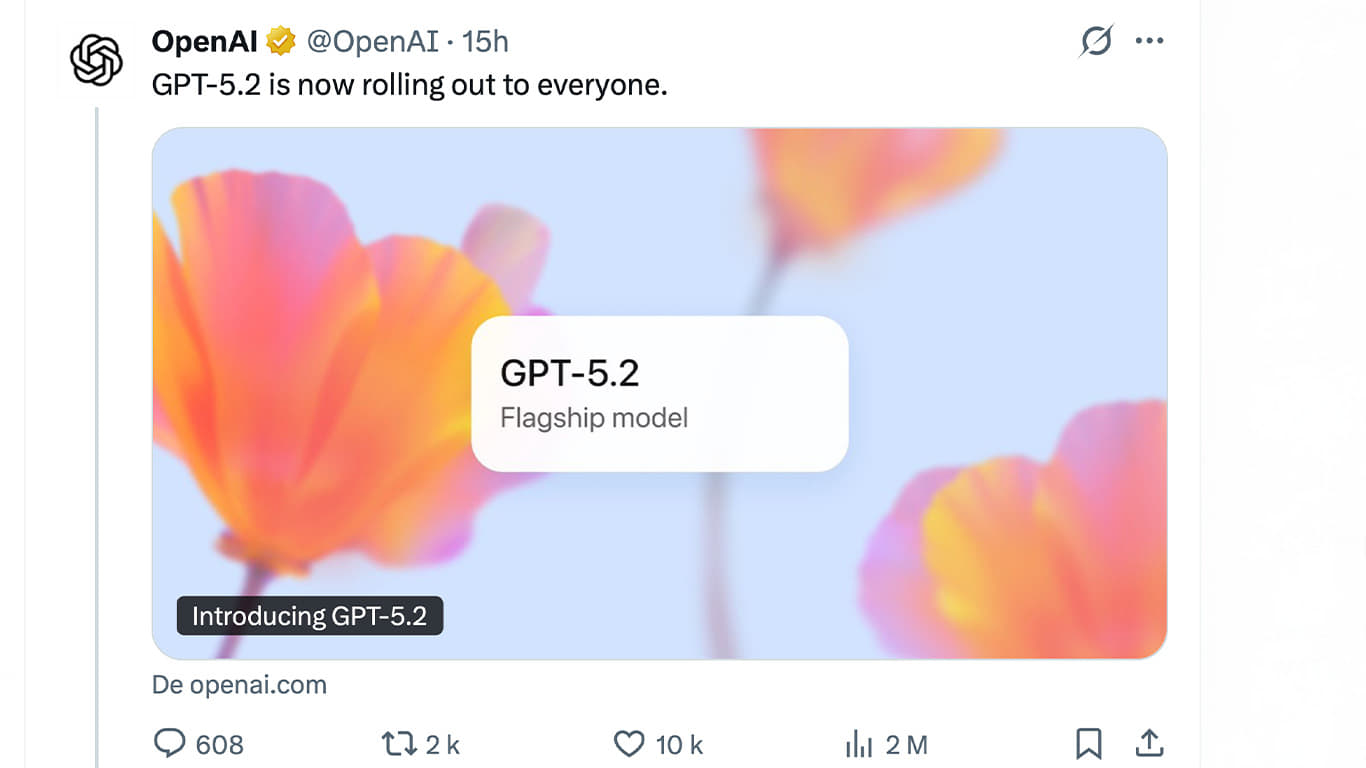
Task: View post analytics bar-chart icon
Action: (859, 744)
